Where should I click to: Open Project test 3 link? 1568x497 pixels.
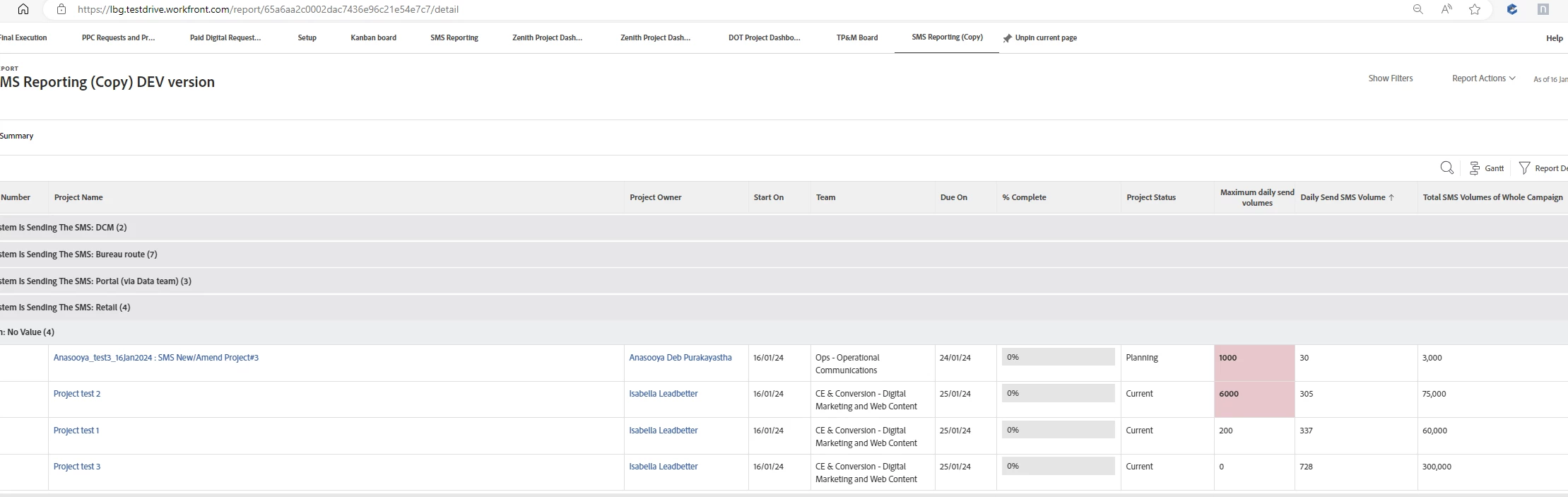(x=77, y=467)
